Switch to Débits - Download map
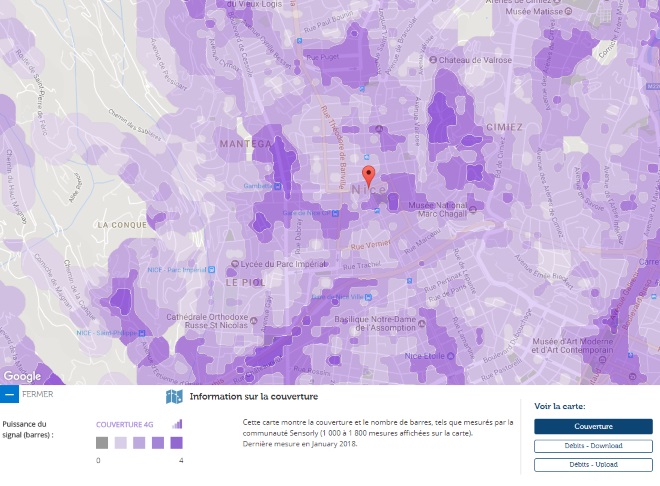Screen dimensions: 660x486 (x=593, y=446)
